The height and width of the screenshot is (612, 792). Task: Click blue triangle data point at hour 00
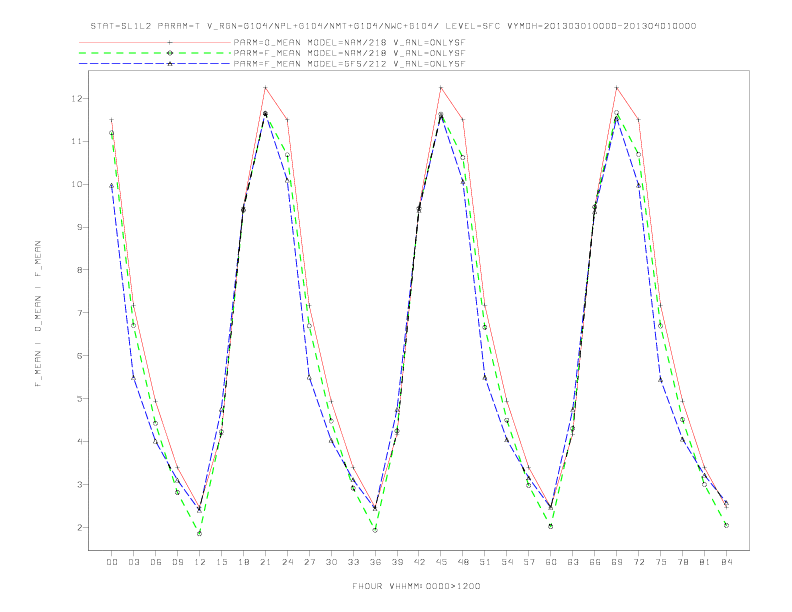click(x=112, y=186)
